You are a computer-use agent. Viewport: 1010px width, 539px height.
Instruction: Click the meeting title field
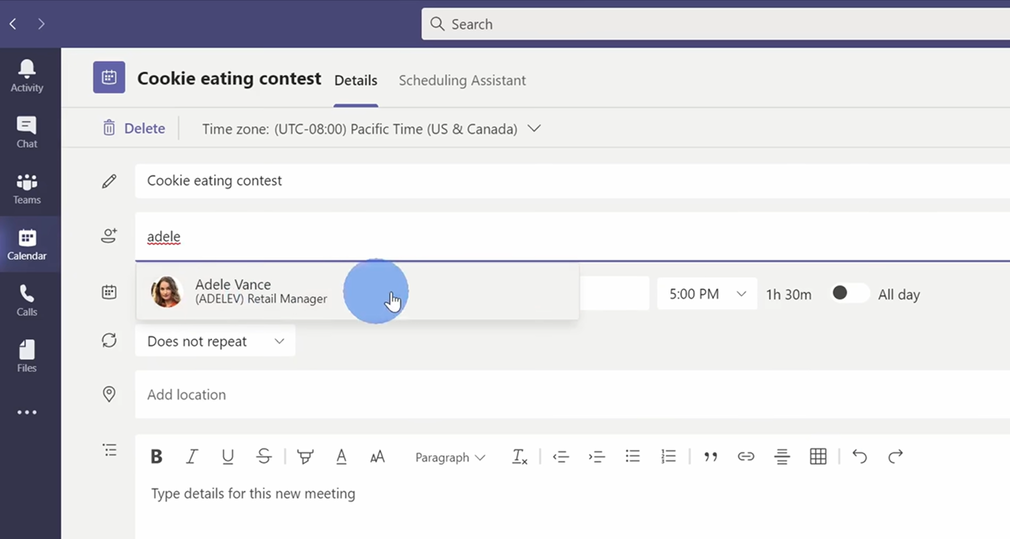pyautogui.click(x=572, y=180)
